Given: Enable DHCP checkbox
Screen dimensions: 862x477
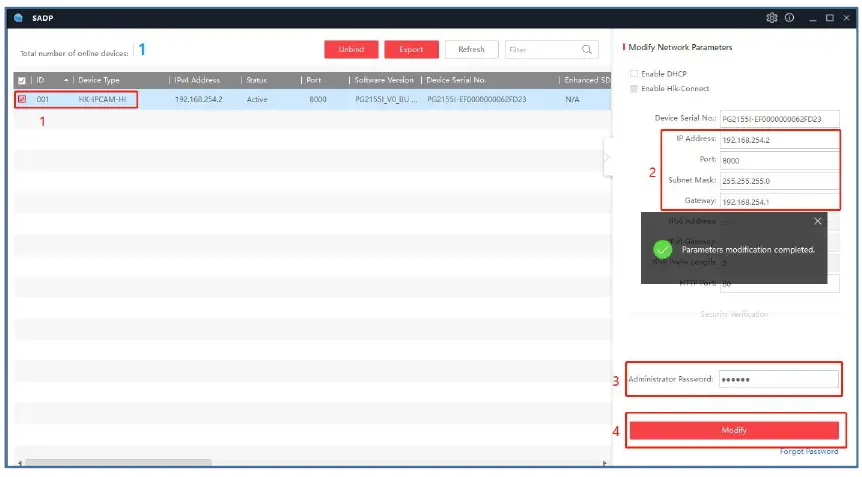Looking at the screenshot, I should [x=633, y=74].
